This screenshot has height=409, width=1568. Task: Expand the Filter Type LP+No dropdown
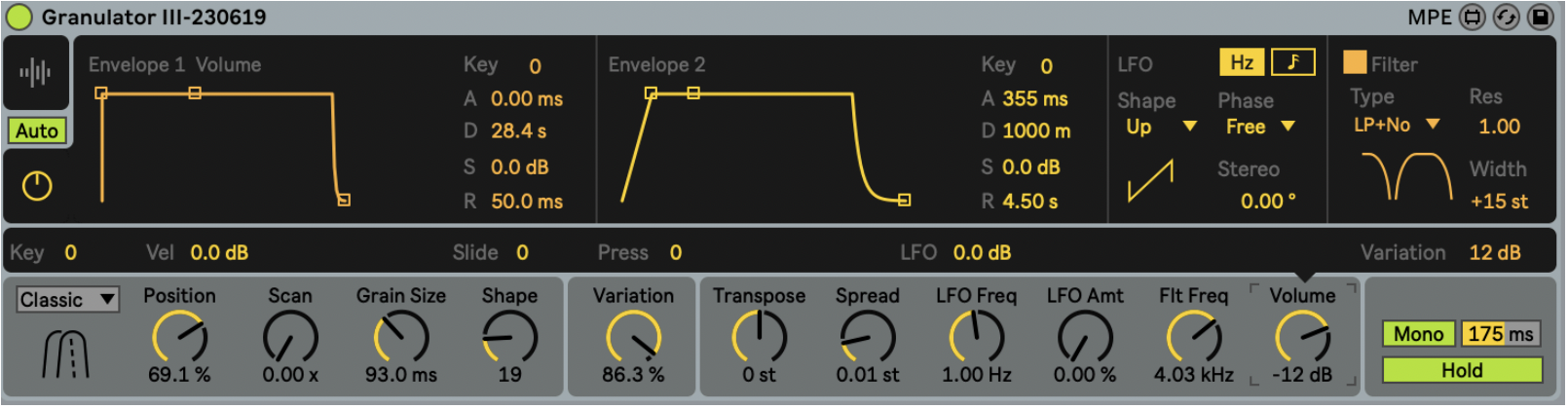pos(1396,125)
